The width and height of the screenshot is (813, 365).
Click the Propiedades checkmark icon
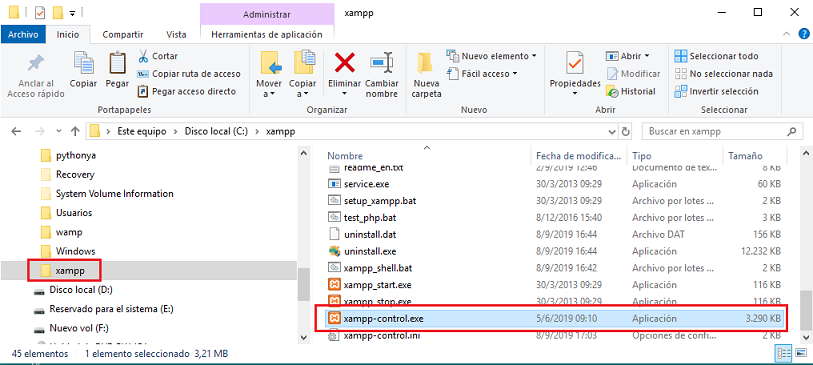point(574,63)
